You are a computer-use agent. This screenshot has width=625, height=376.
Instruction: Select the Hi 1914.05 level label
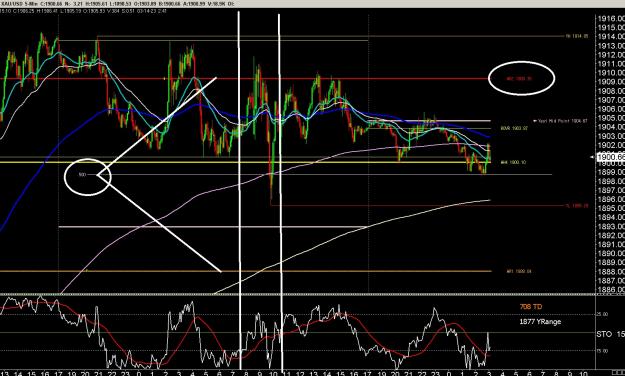point(577,36)
